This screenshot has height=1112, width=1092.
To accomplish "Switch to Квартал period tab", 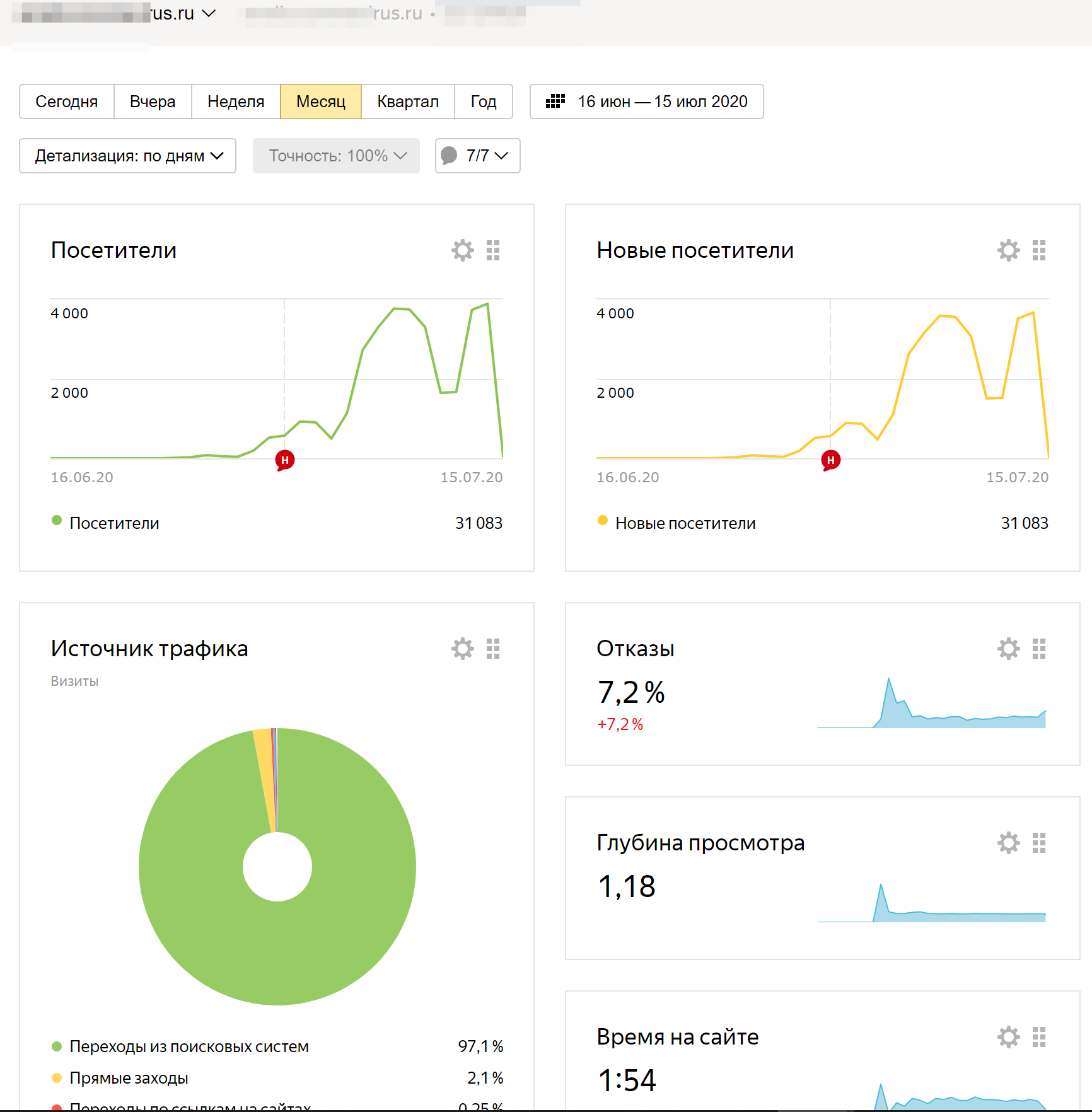I will (407, 101).
